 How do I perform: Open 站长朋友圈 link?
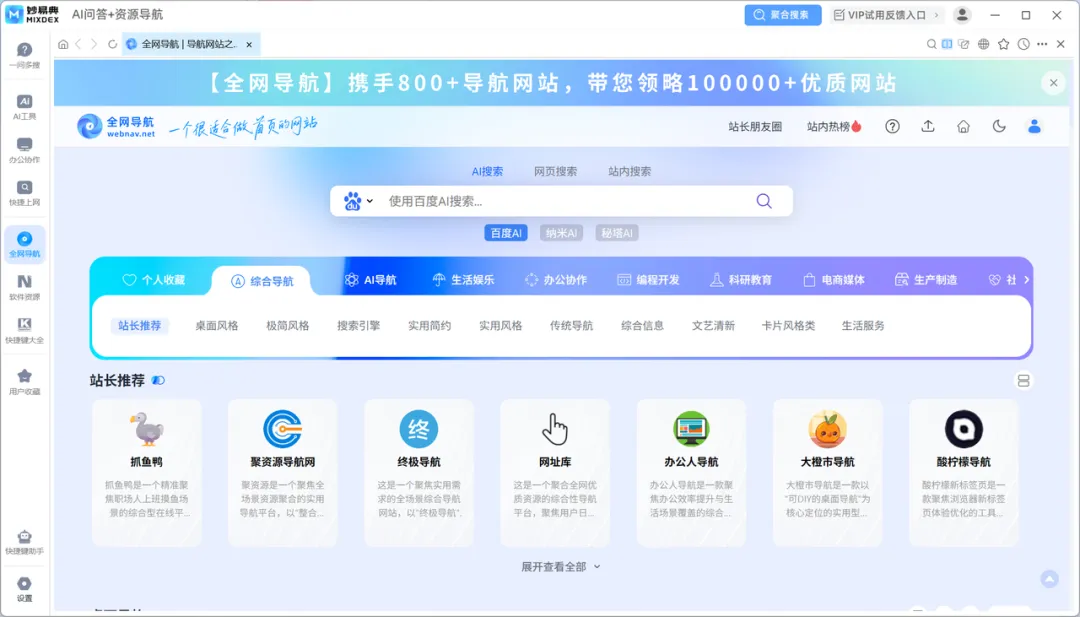(x=755, y=127)
